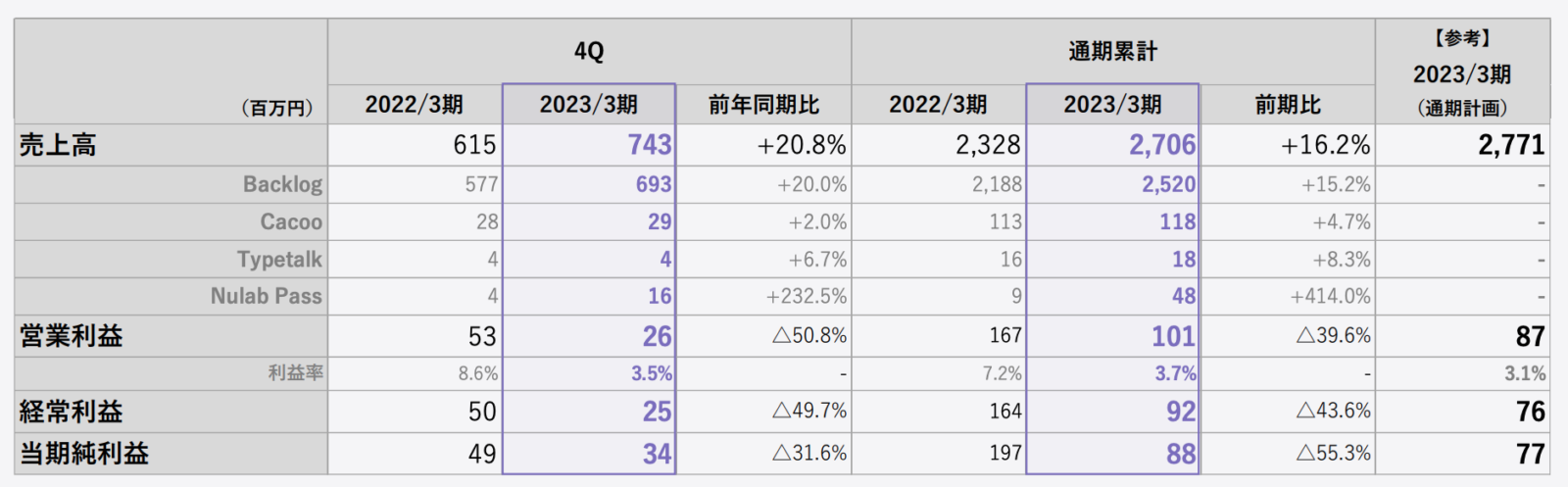
Task: Select the Nulab Pass +232.5% growth cell
Action: point(807,296)
